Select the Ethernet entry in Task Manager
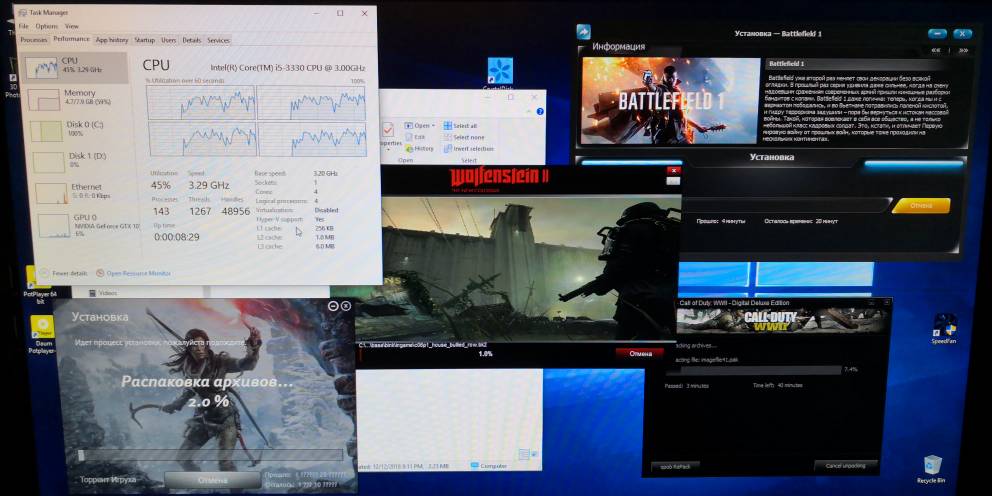 [76, 192]
